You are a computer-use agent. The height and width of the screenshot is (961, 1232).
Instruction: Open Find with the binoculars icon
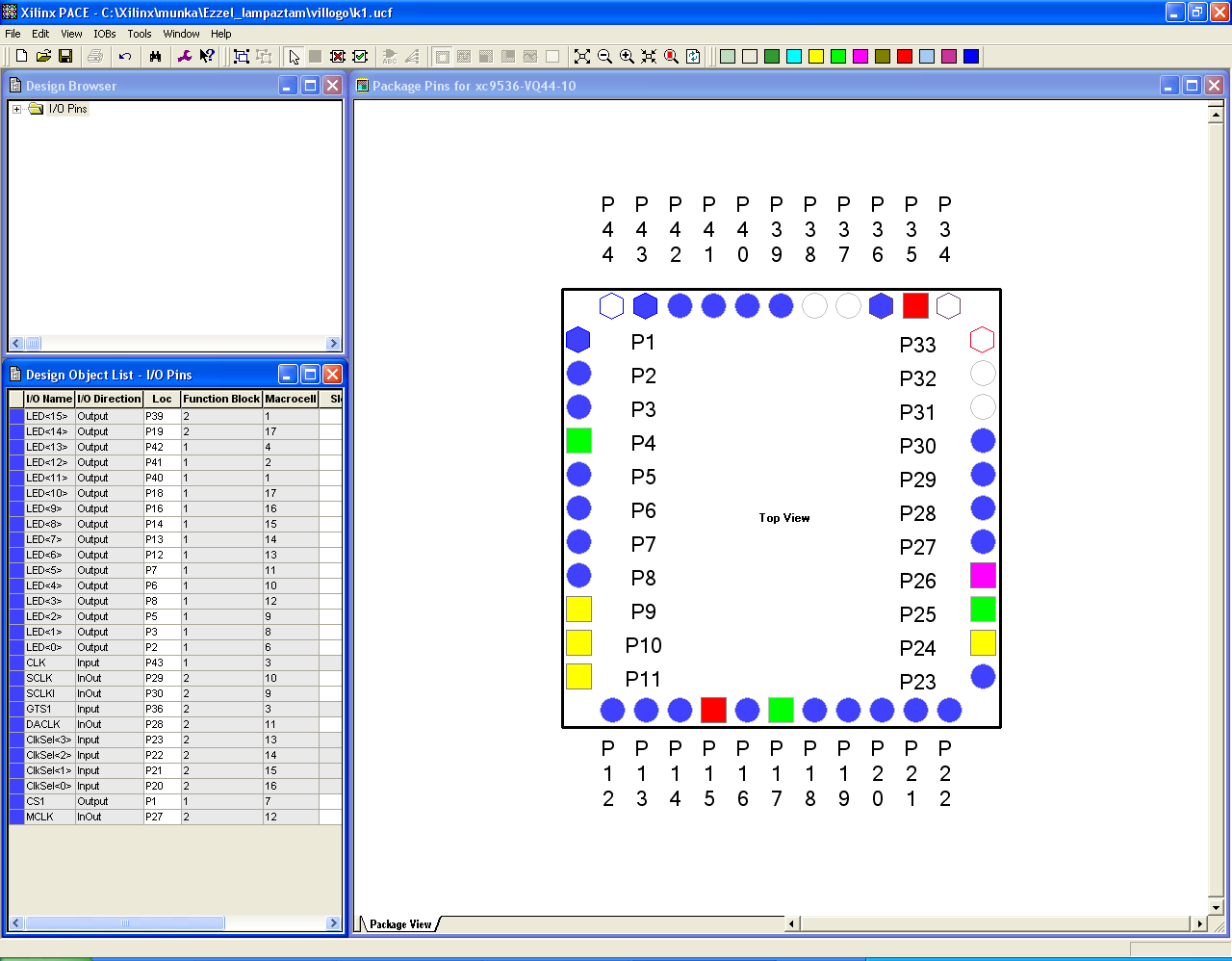[155, 57]
